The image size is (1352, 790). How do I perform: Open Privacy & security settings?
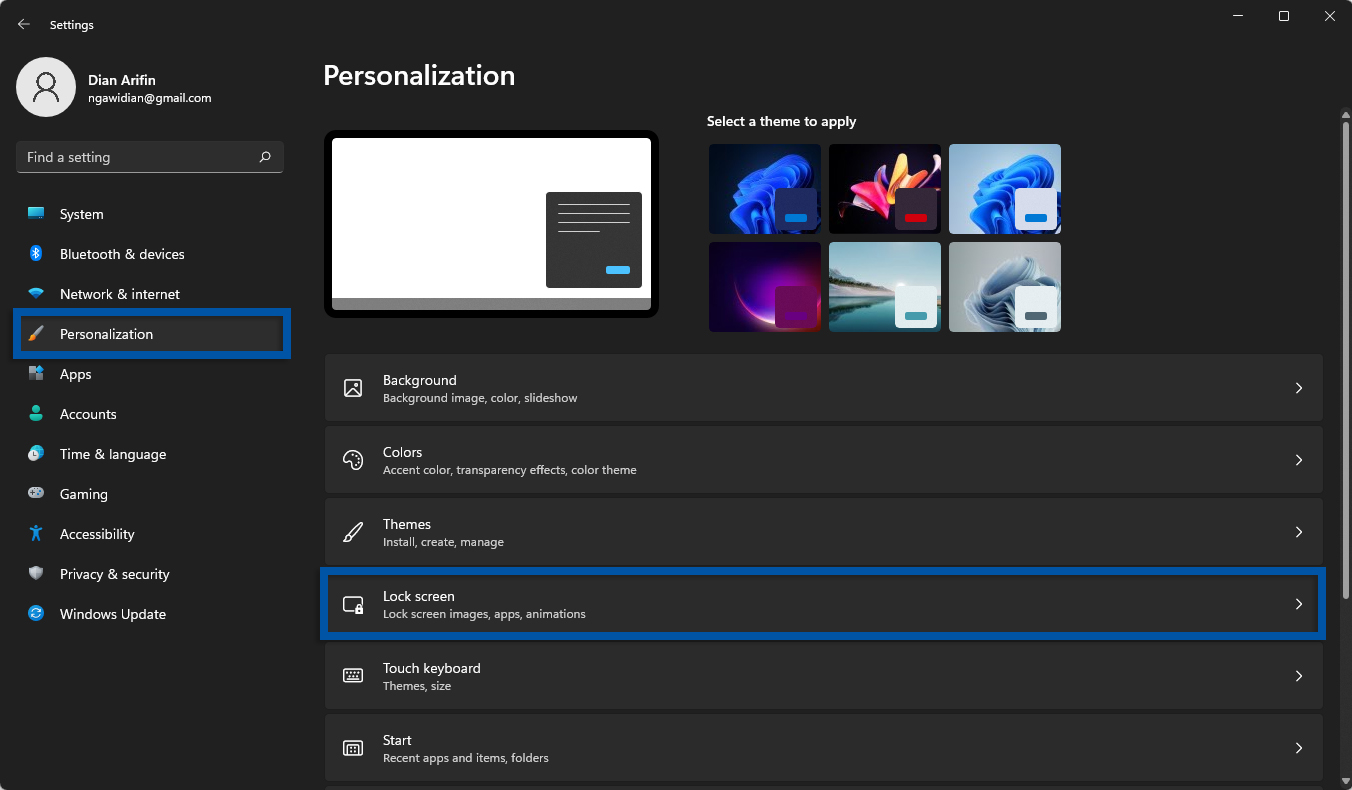pyautogui.click(x=116, y=573)
